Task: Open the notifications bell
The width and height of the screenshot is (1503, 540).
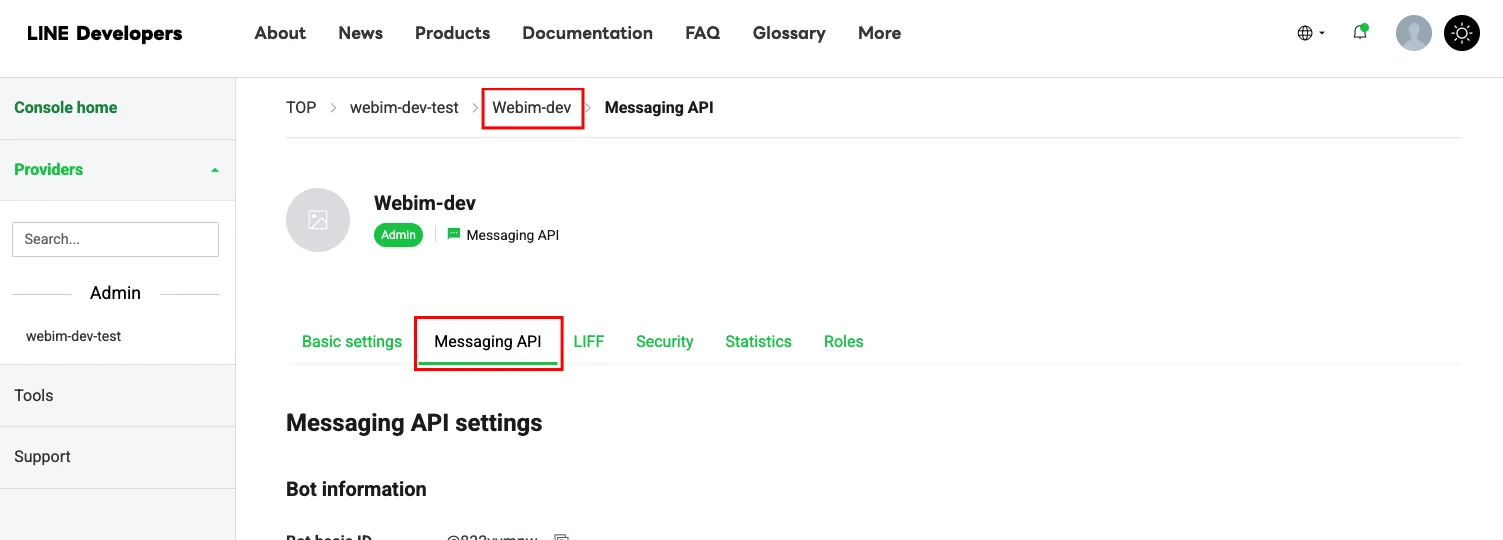Action: pos(1360,32)
